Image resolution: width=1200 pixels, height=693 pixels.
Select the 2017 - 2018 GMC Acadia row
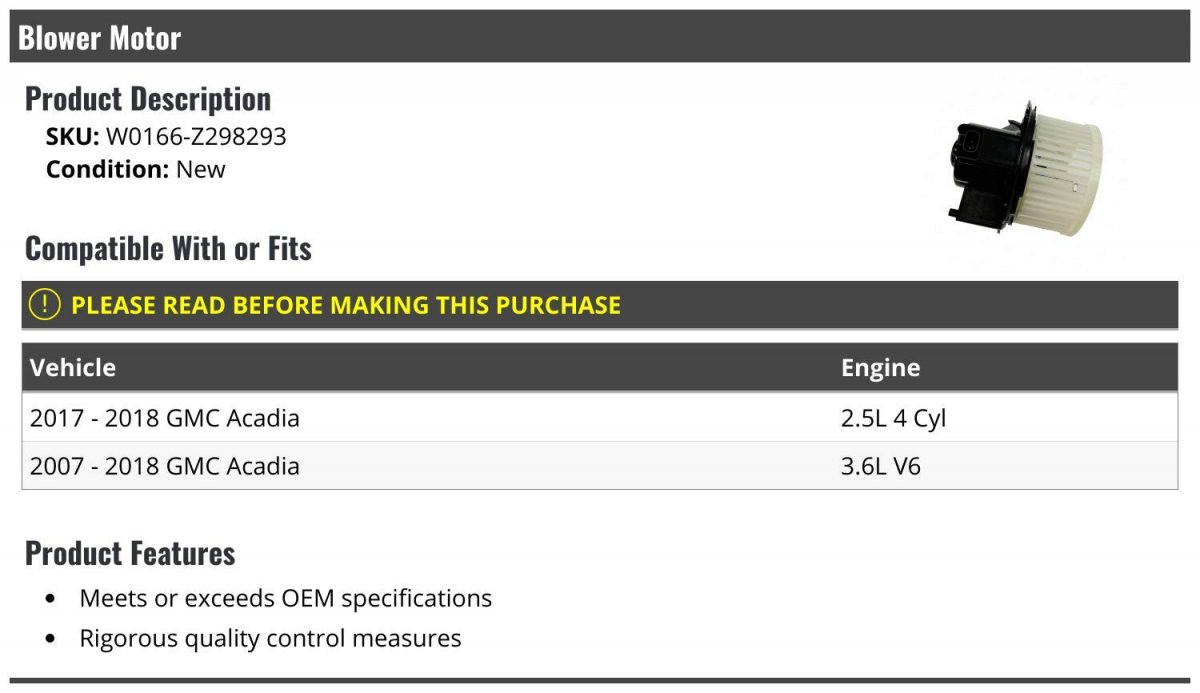coord(600,417)
